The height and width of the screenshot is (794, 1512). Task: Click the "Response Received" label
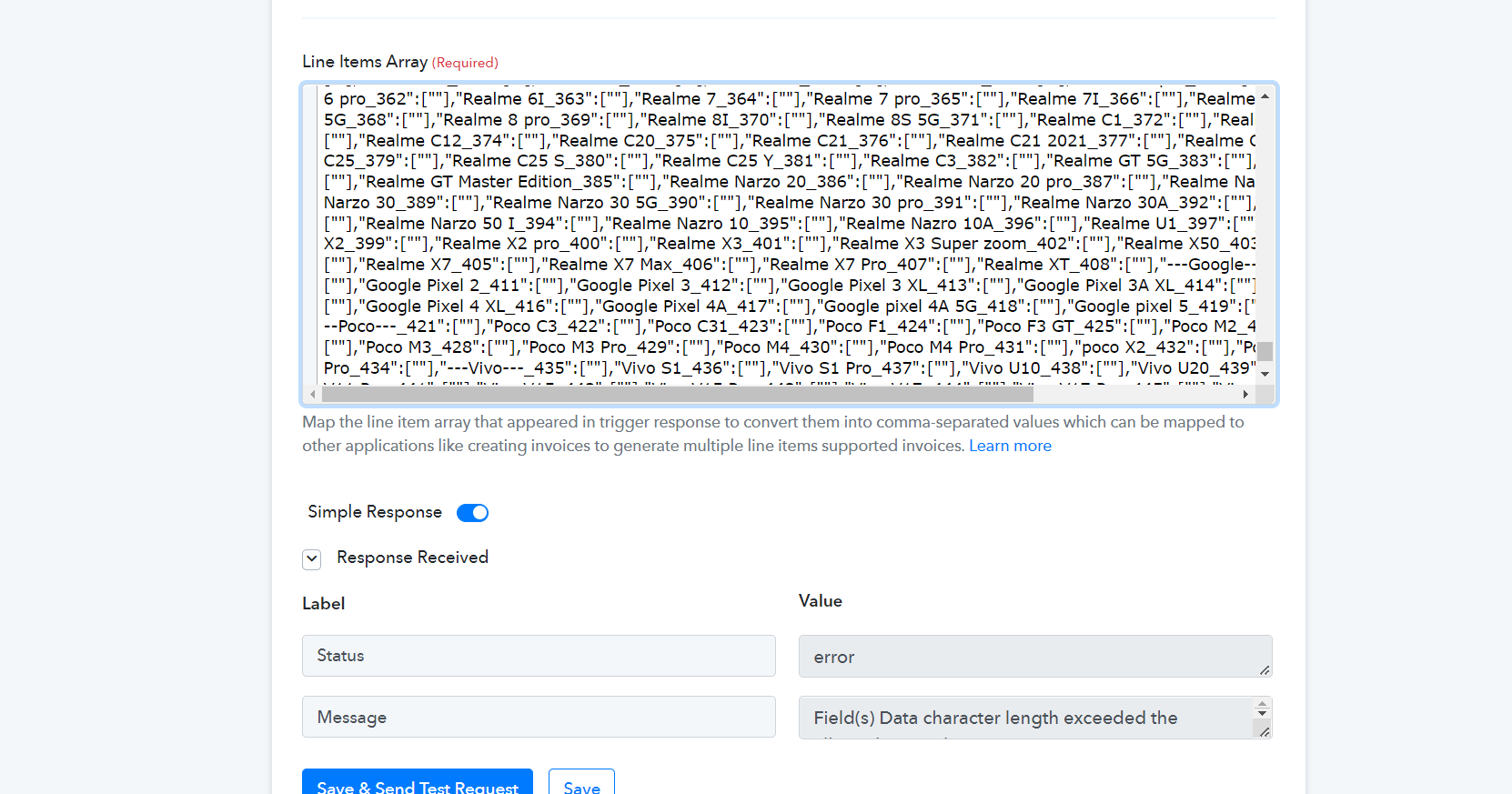tap(412, 558)
